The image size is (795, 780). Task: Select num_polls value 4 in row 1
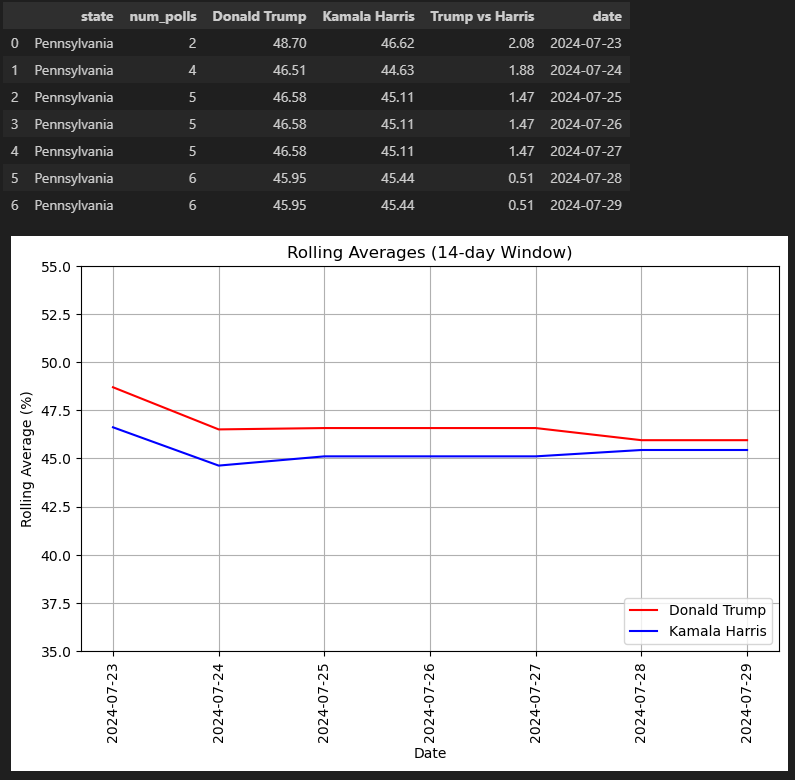pyautogui.click(x=192, y=70)
